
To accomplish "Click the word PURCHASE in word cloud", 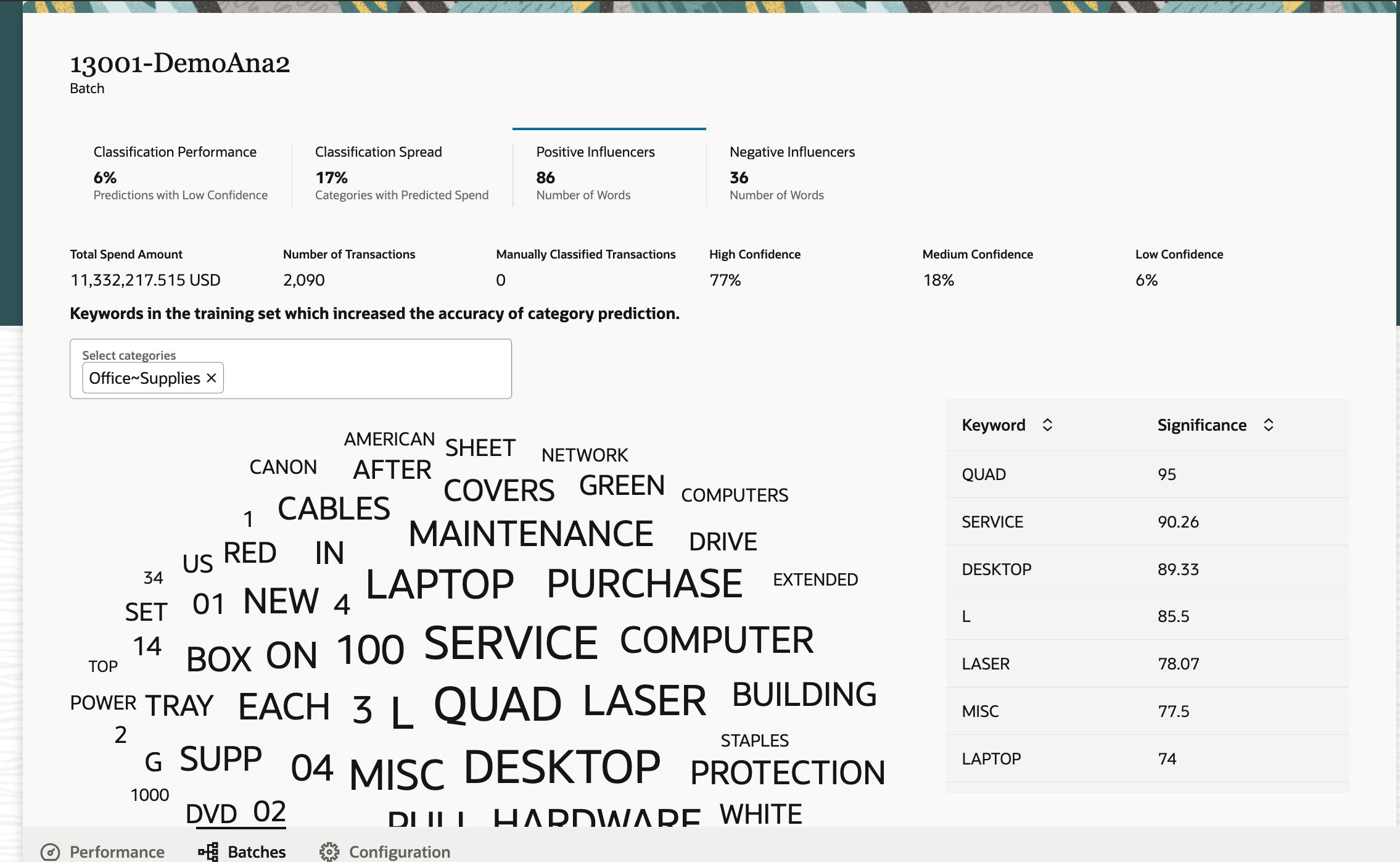I will 644,584.
